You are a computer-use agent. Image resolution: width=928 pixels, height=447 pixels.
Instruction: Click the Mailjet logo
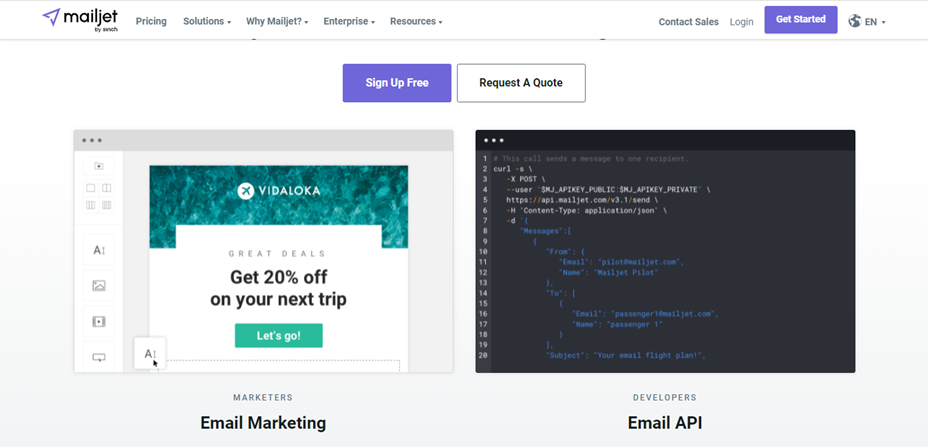click(x=81, y=19)
